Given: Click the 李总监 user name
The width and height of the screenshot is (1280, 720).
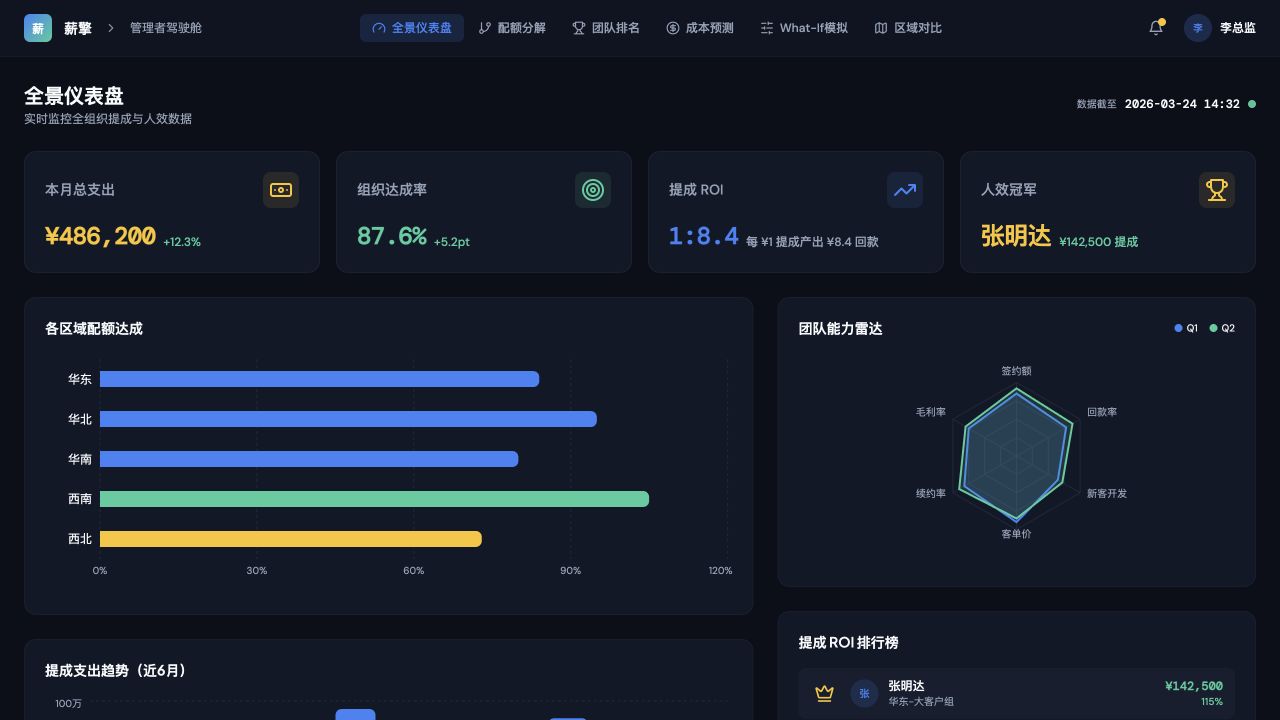Looking at the screenshot, I should [1238, 28].
